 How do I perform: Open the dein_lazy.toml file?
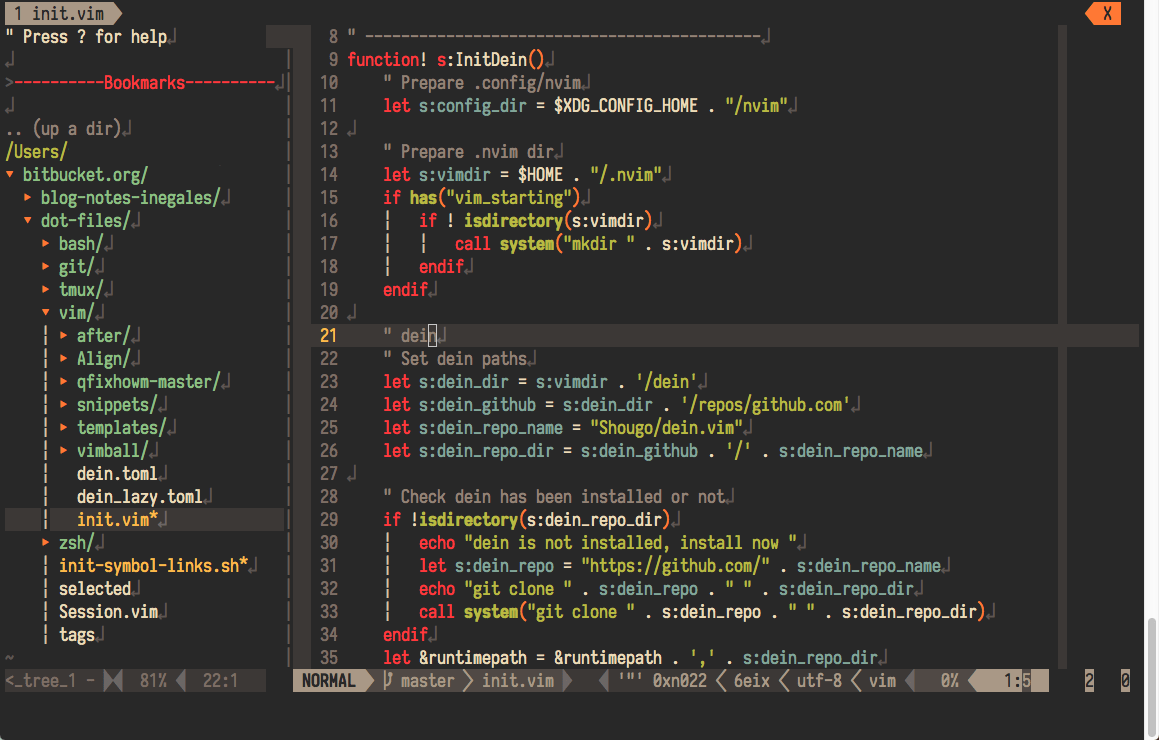(x=138, y=497)
